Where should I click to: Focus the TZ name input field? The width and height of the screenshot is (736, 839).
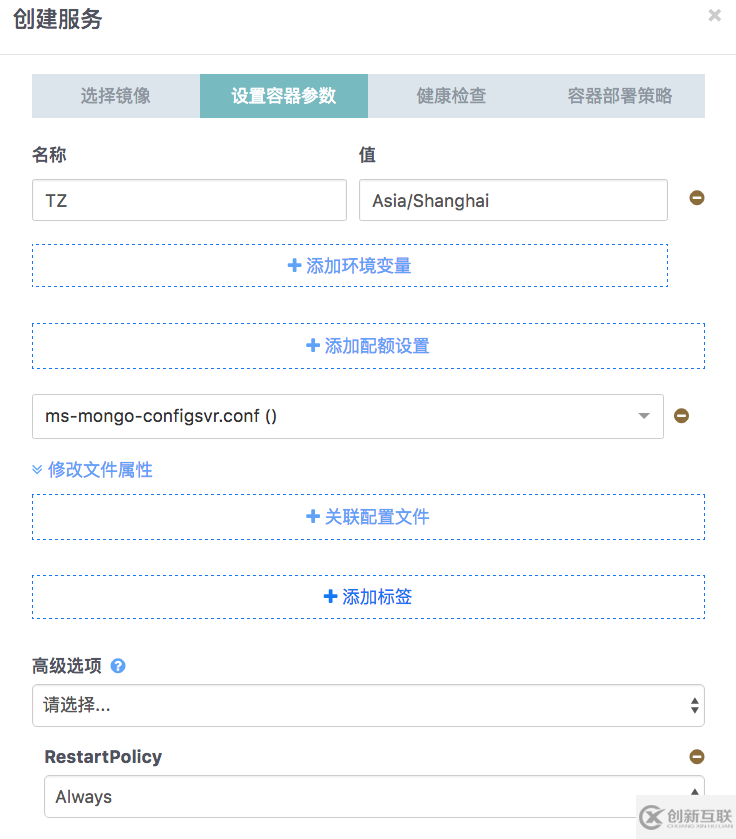click(x=189, y=200)
